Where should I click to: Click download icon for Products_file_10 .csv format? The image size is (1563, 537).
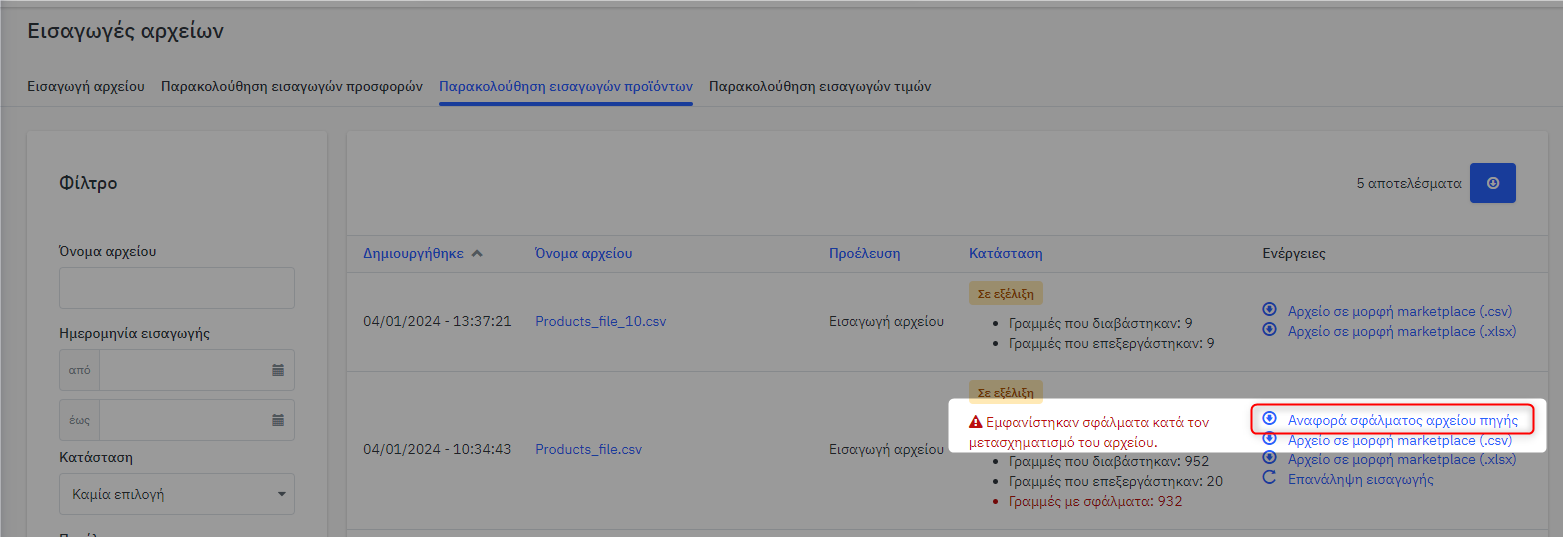(x=1270, y=310)
